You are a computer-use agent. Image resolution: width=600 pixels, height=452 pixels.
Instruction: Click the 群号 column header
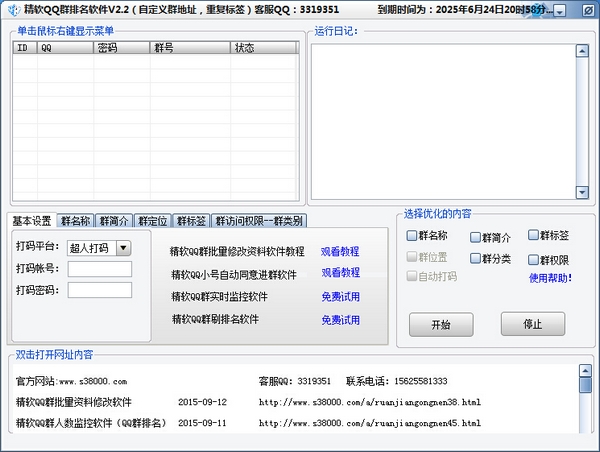(x=190, y=47)
